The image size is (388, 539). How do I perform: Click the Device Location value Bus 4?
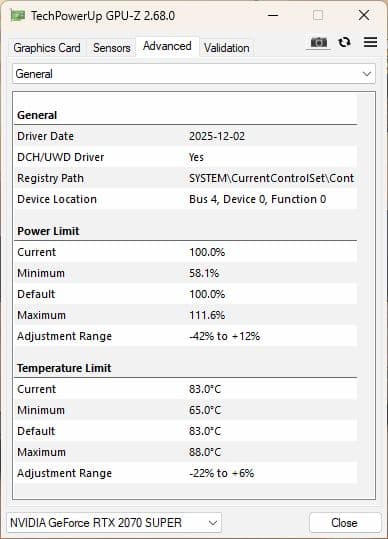(x=257, y=199)
